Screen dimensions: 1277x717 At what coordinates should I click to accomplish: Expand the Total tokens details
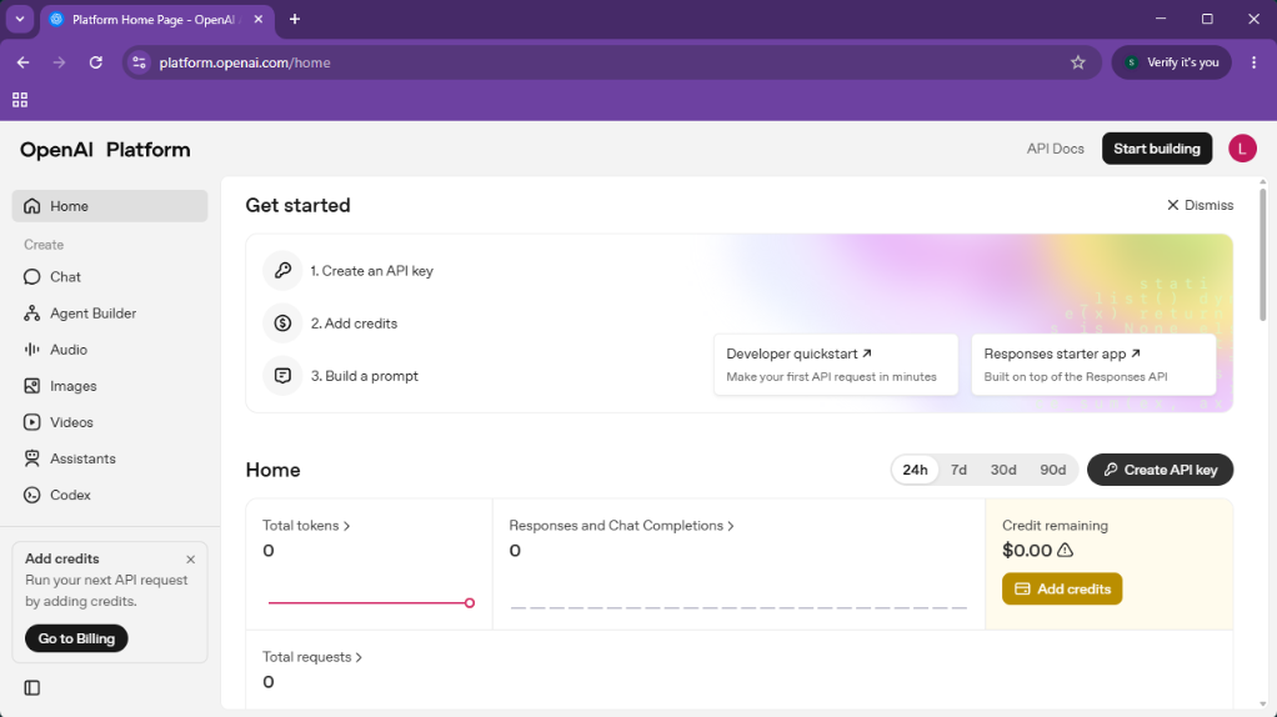306,525
